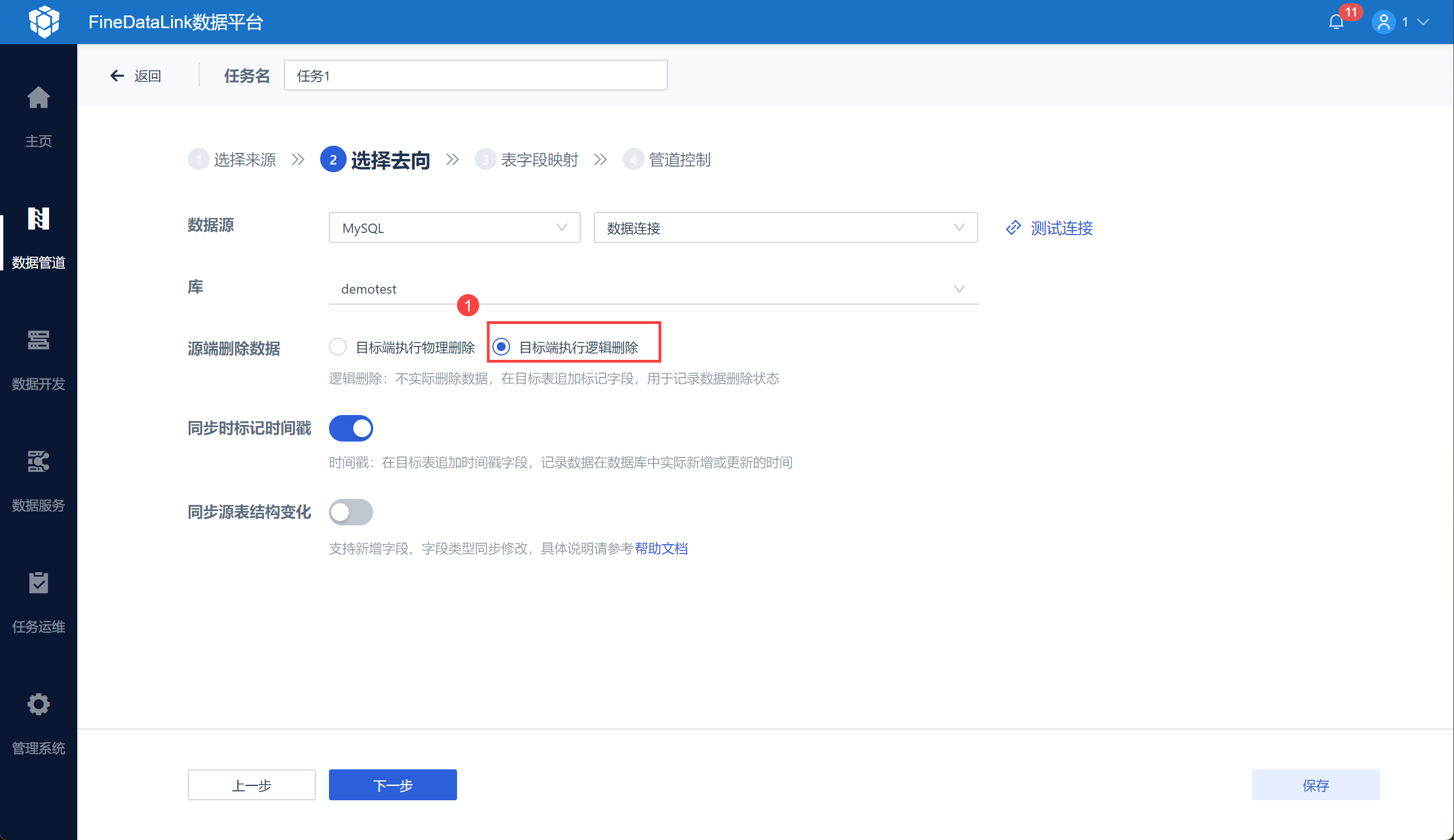Click the 任务名 input field
Screen dimensions: 1454x840
475,76
